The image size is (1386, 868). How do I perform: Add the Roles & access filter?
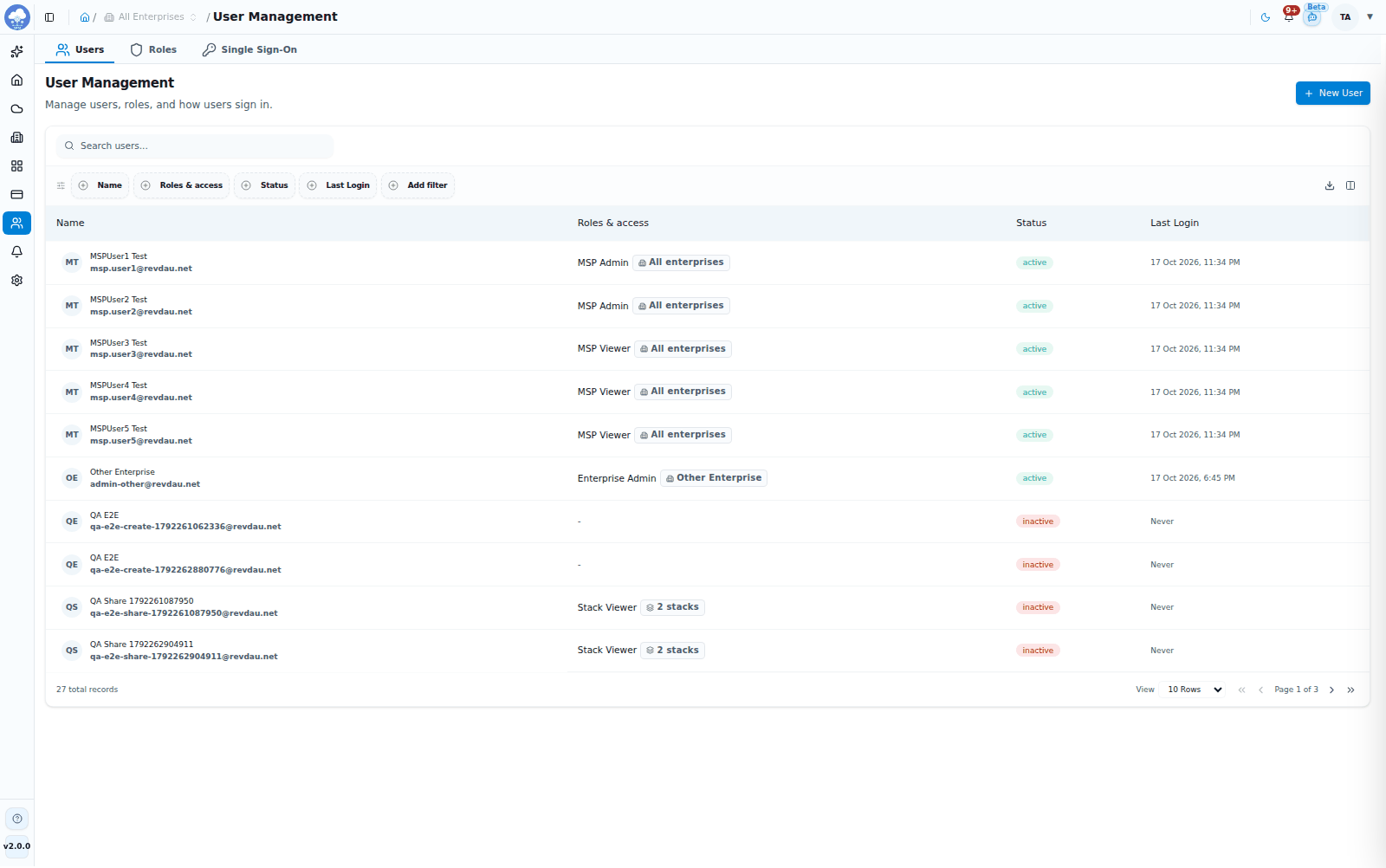pyautogui.click(x=182, y=185)
